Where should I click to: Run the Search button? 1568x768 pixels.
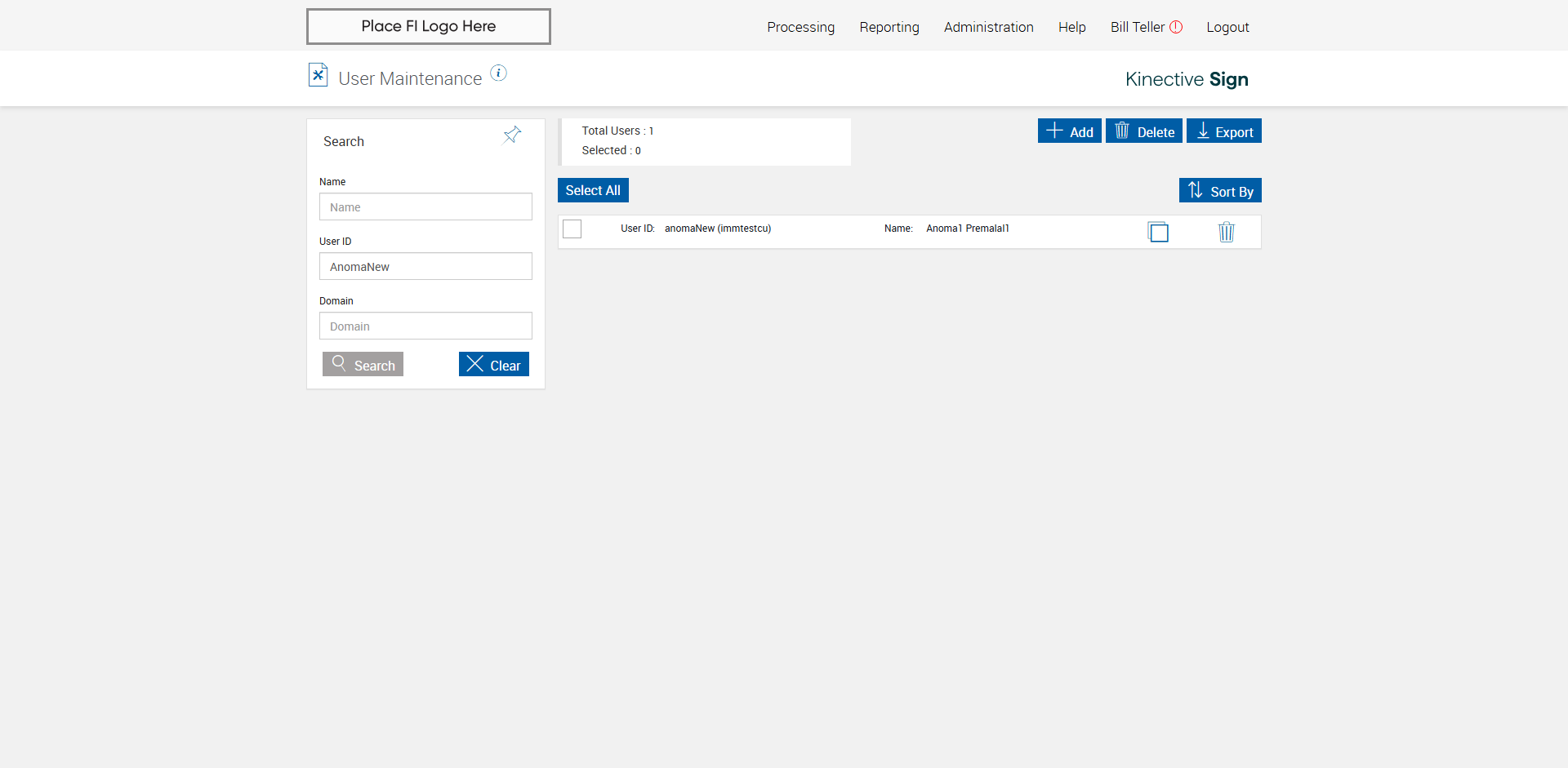(x=363, y=364)
